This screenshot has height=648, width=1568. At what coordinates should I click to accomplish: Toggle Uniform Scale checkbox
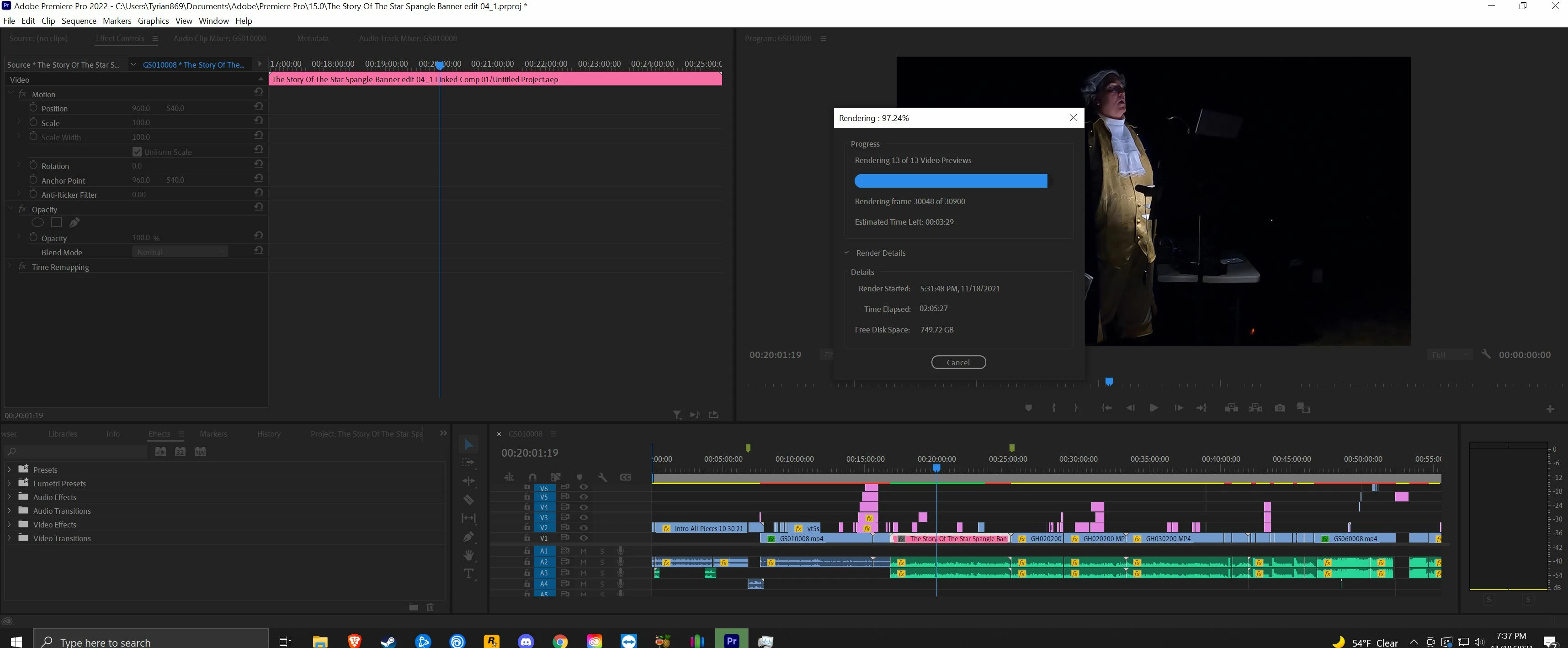pyautogui.click(x=137, y=152)
